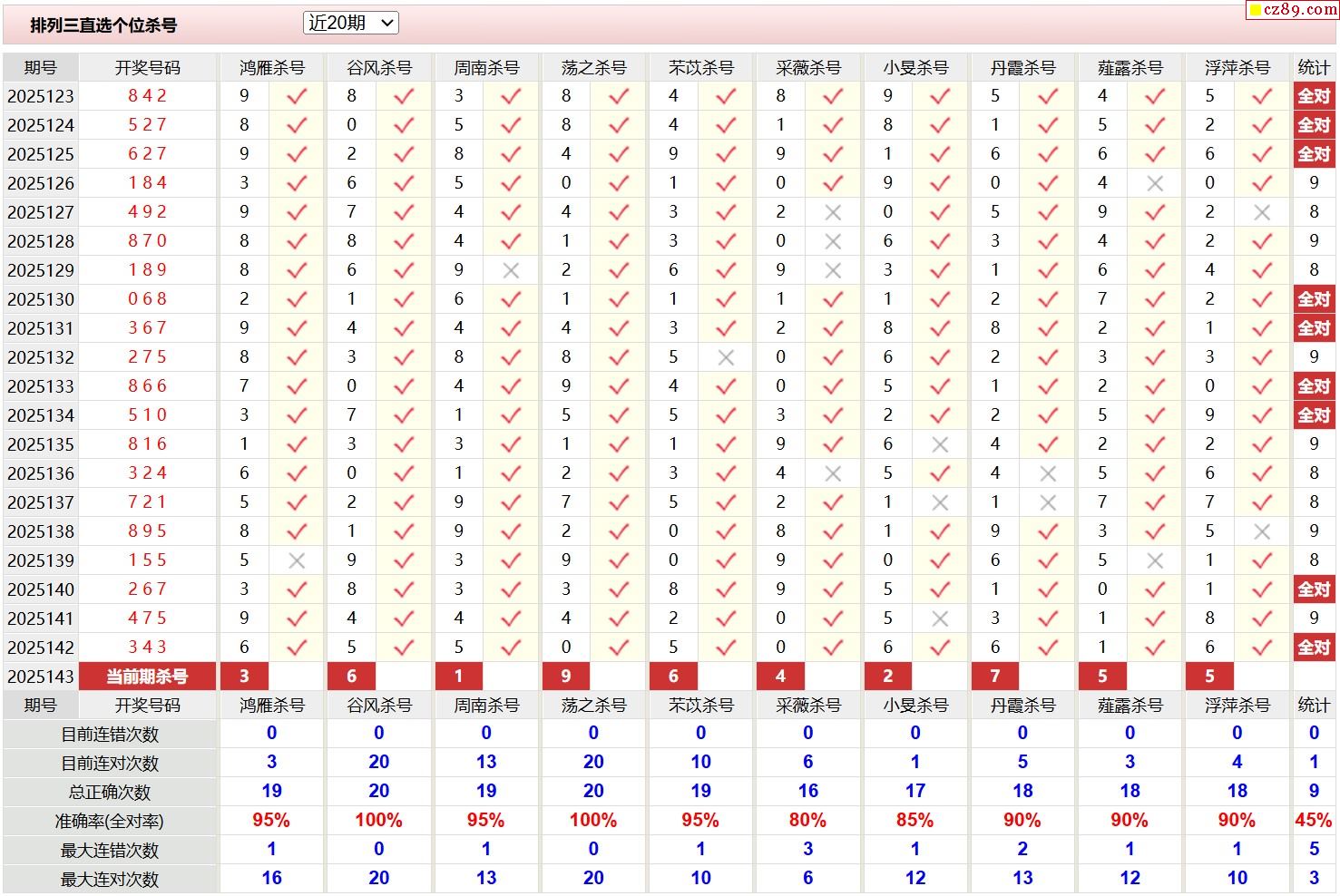
Task: Click the red 2 badge under 小旻杀号
Action: (887, 676)
